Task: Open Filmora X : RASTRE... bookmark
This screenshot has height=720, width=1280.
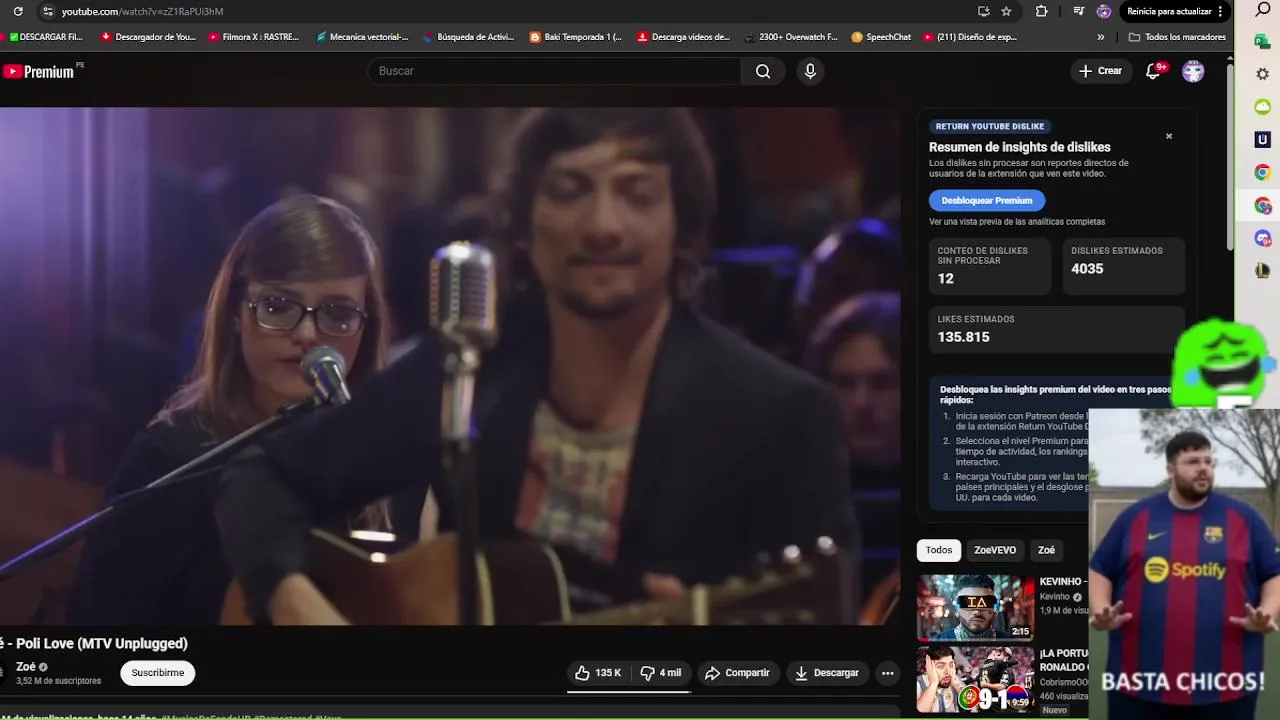Action: (x=254, y=37)
